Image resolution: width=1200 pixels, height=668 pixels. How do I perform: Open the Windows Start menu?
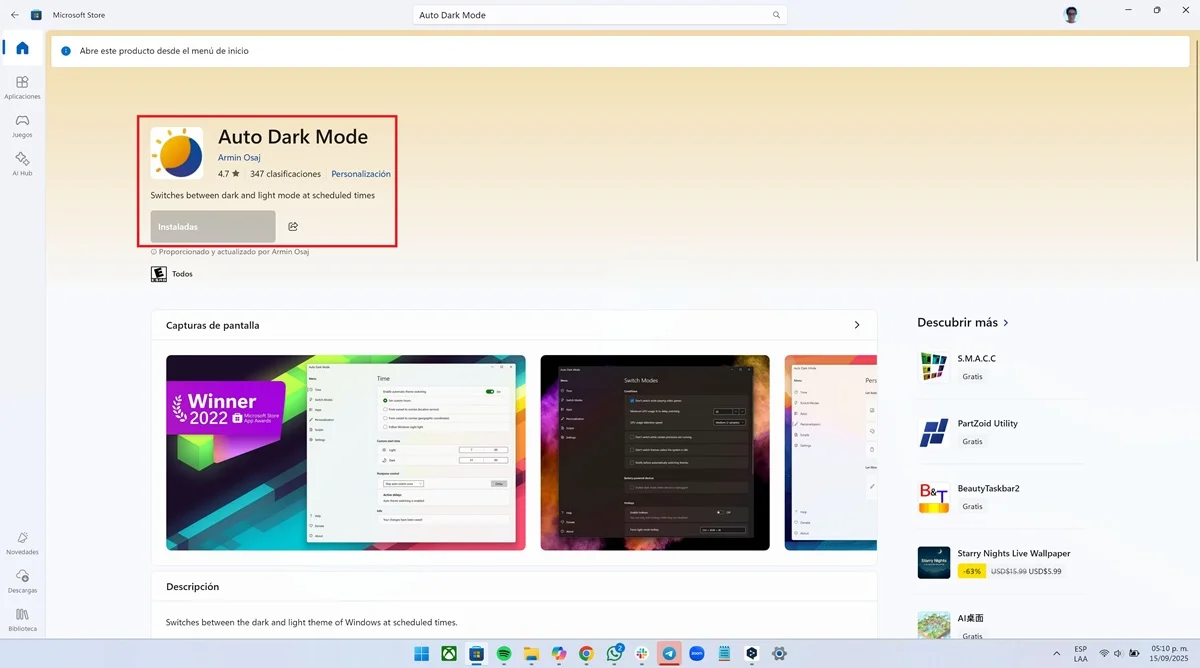[x=422, y=653]
